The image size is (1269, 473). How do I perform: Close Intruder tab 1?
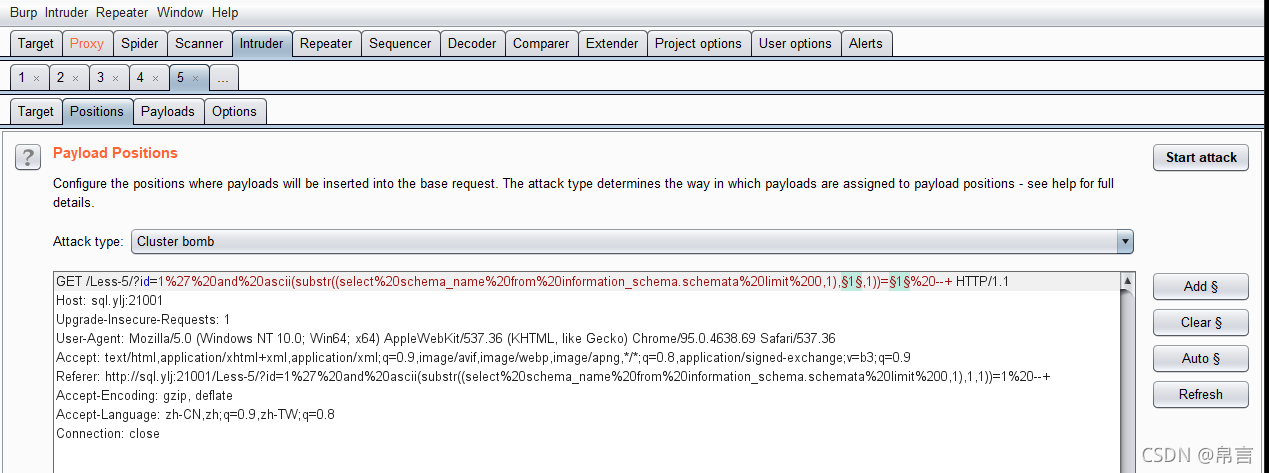coord(36,78)
